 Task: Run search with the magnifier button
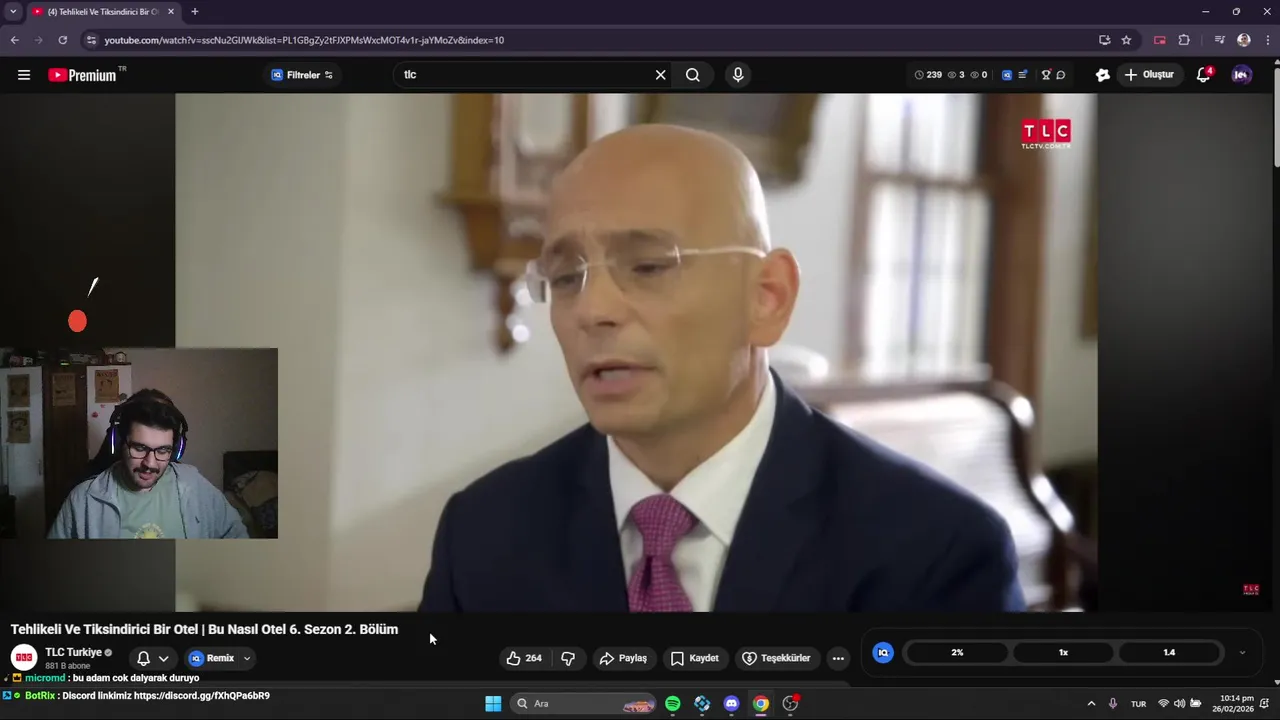coord(693,75)
